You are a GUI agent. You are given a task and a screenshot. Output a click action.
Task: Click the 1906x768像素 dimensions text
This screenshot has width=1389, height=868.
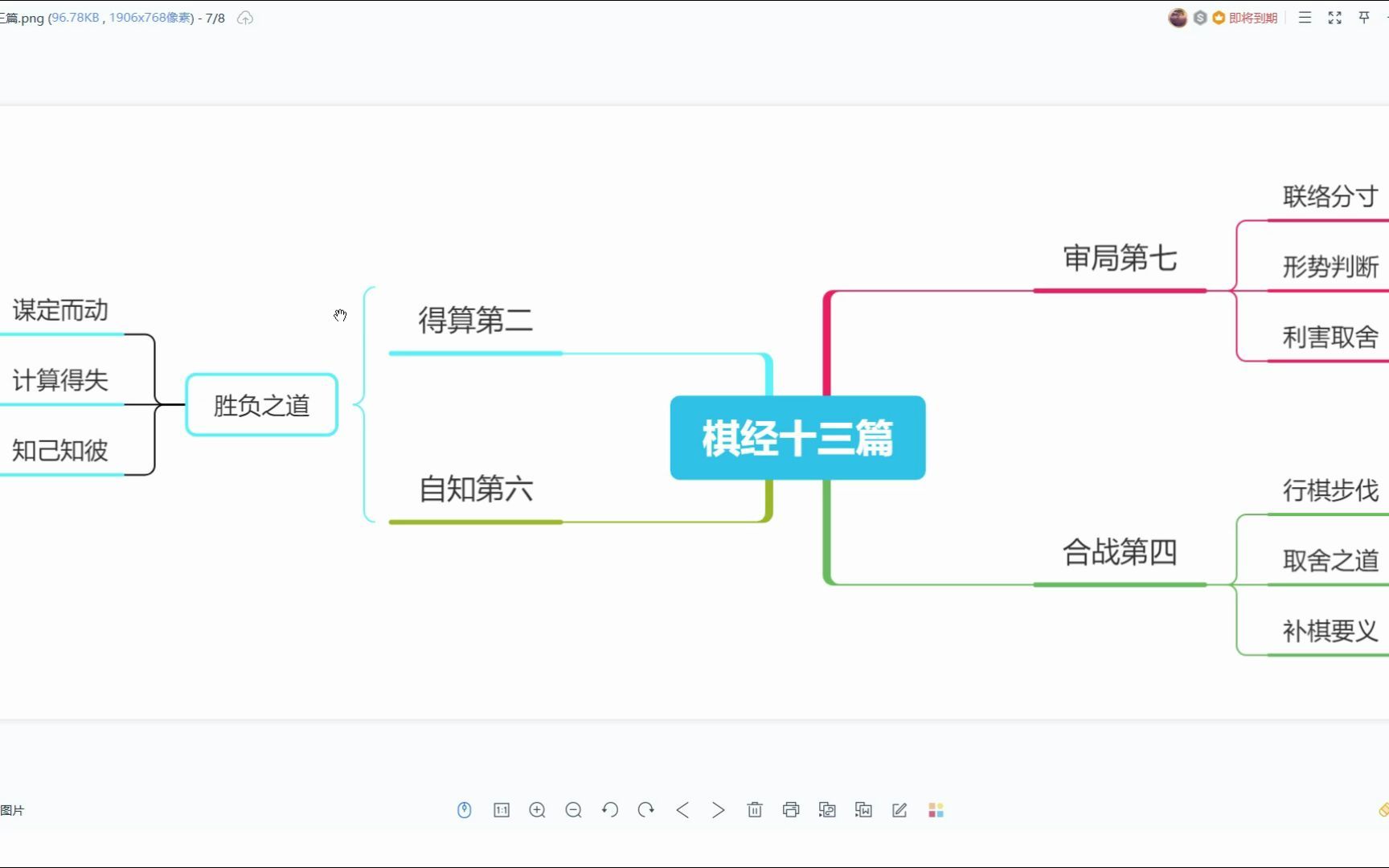(150, 18)
